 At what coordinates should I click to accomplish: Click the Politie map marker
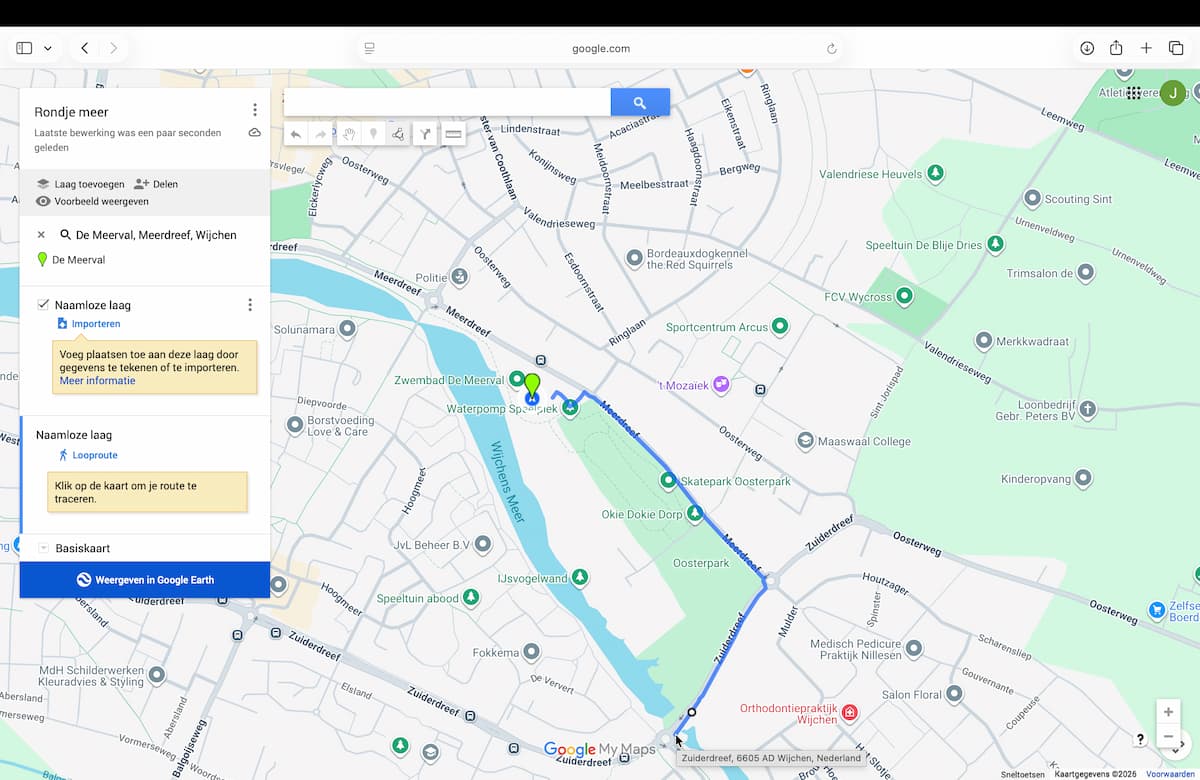pyautogui.click(x=459, y=276)
